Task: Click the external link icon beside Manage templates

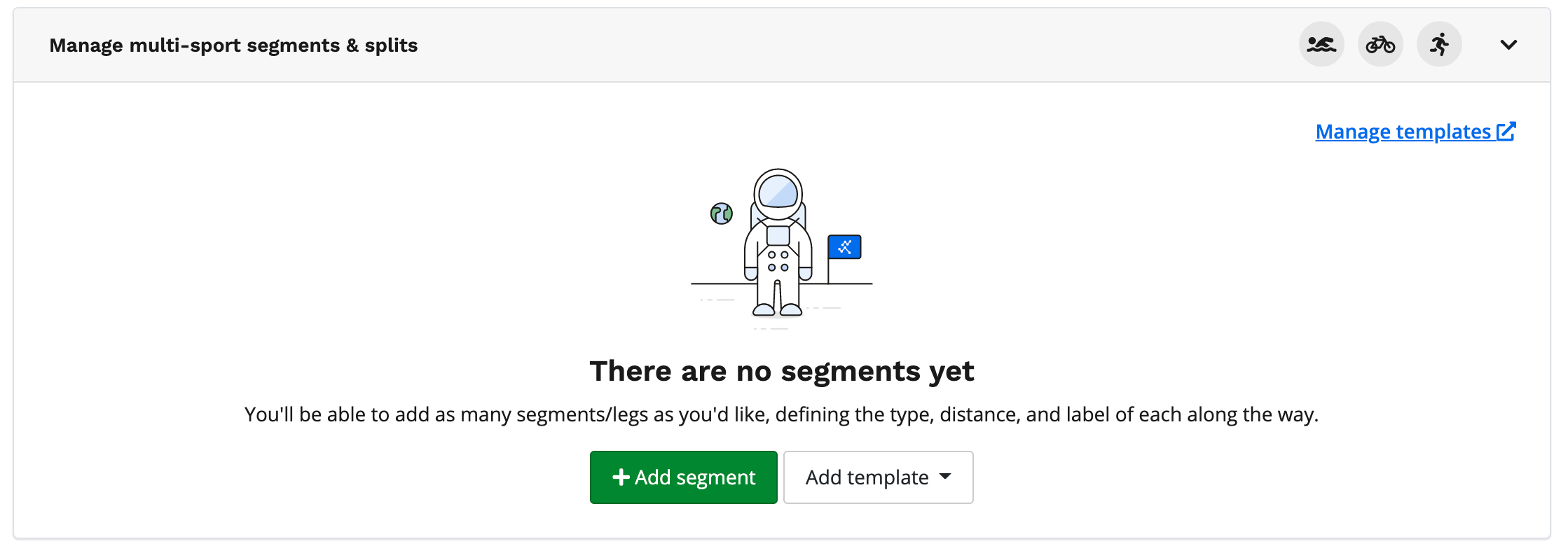Action: tap(1506, 132)
